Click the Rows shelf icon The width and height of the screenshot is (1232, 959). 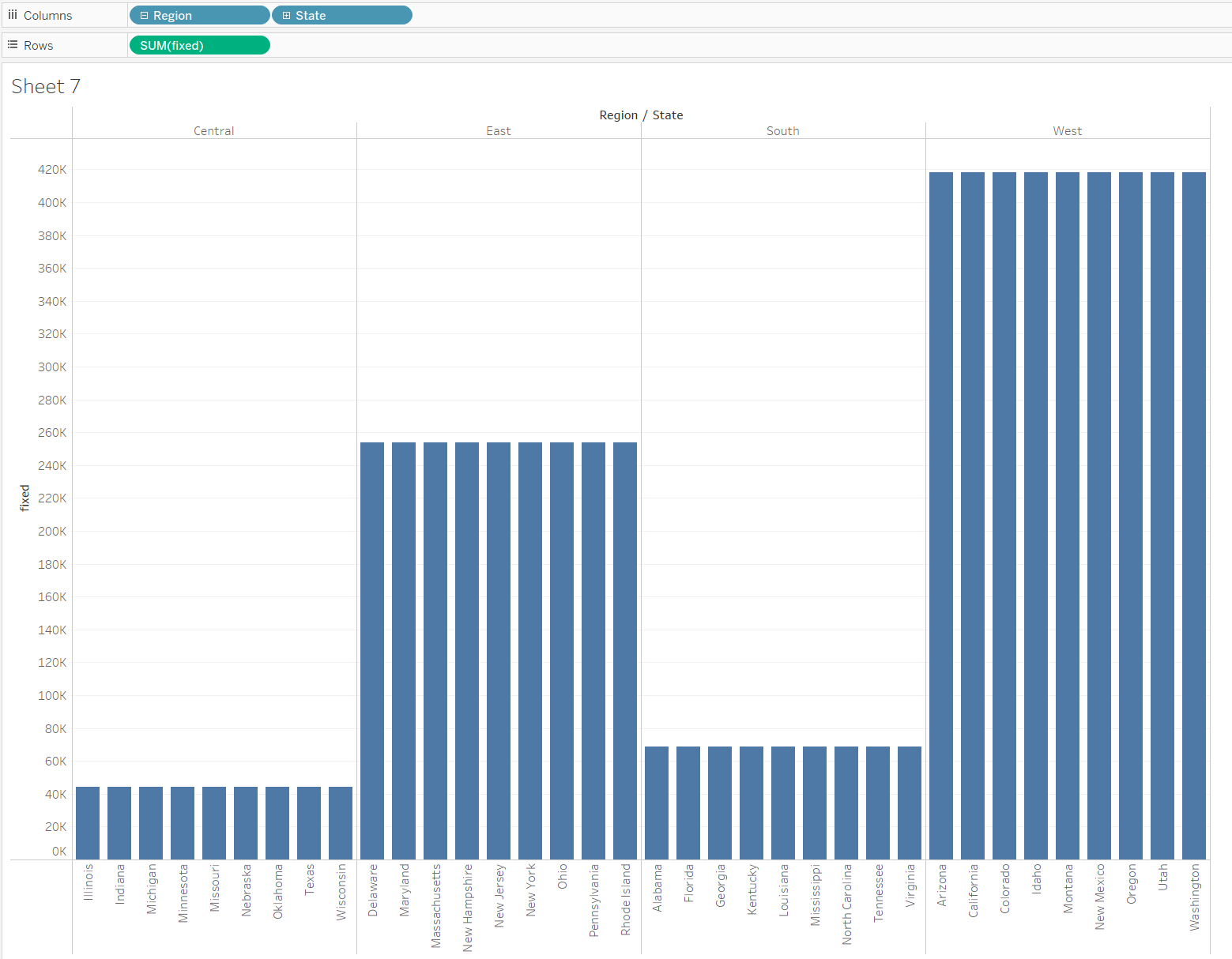(13, 45)
